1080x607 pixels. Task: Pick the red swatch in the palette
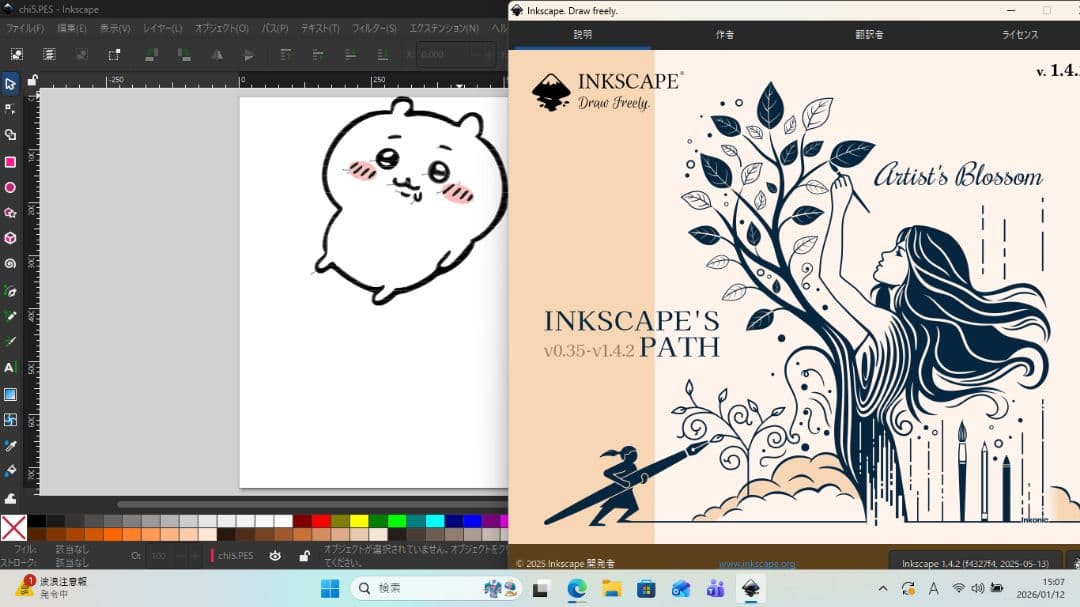[x=321, y=521]
